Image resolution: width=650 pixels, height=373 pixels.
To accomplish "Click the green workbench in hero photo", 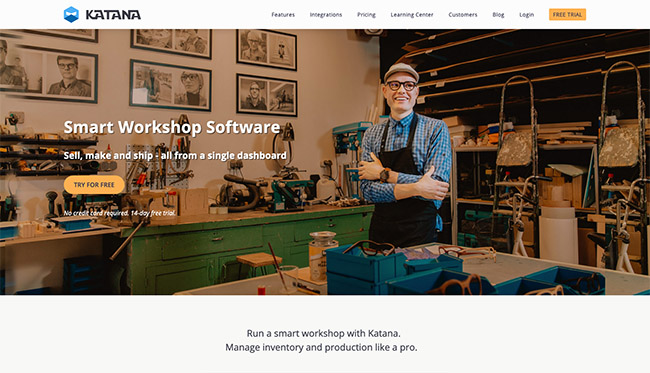I will click(x=249, y=249).
